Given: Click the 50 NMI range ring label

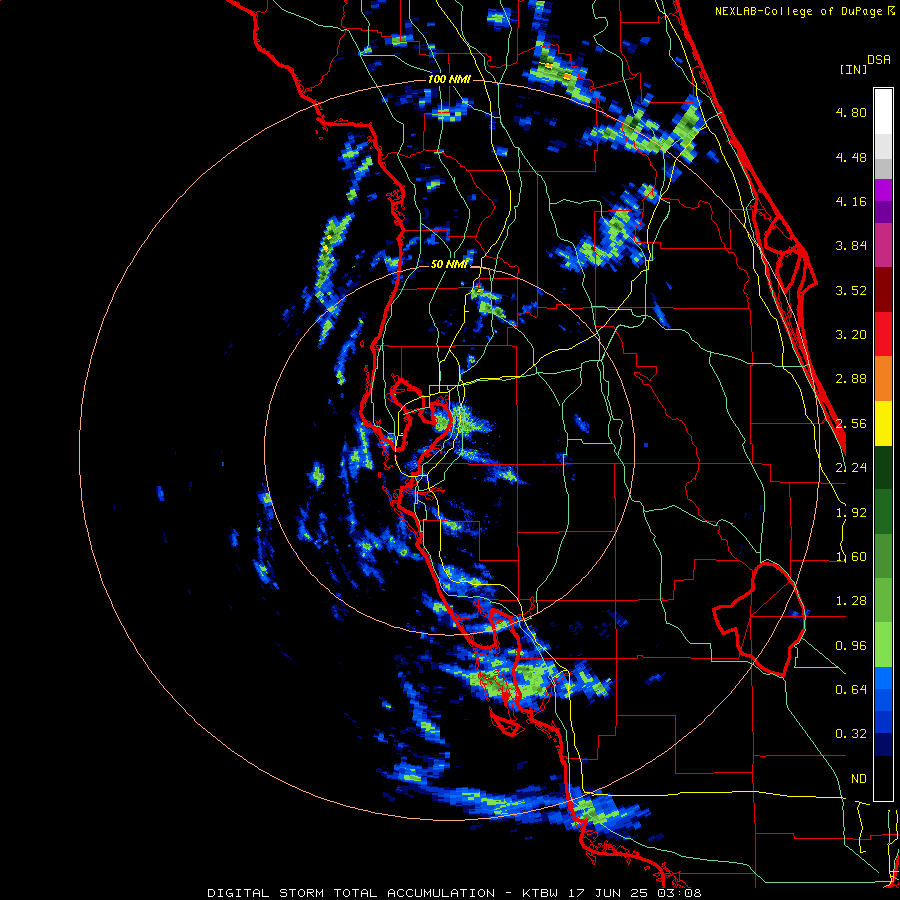Looking at the screenshot, I should pos(449,264).
